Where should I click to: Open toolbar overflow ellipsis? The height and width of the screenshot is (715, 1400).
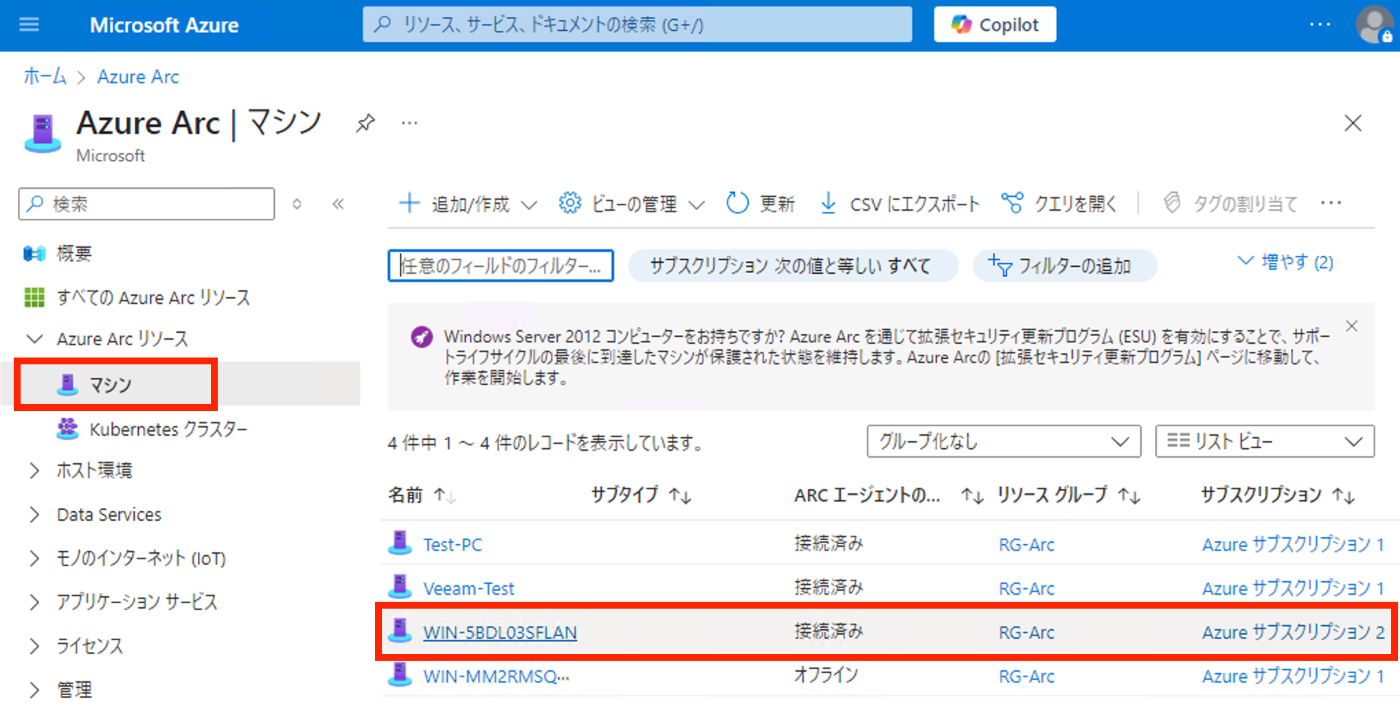click(x=1330, y=204)
